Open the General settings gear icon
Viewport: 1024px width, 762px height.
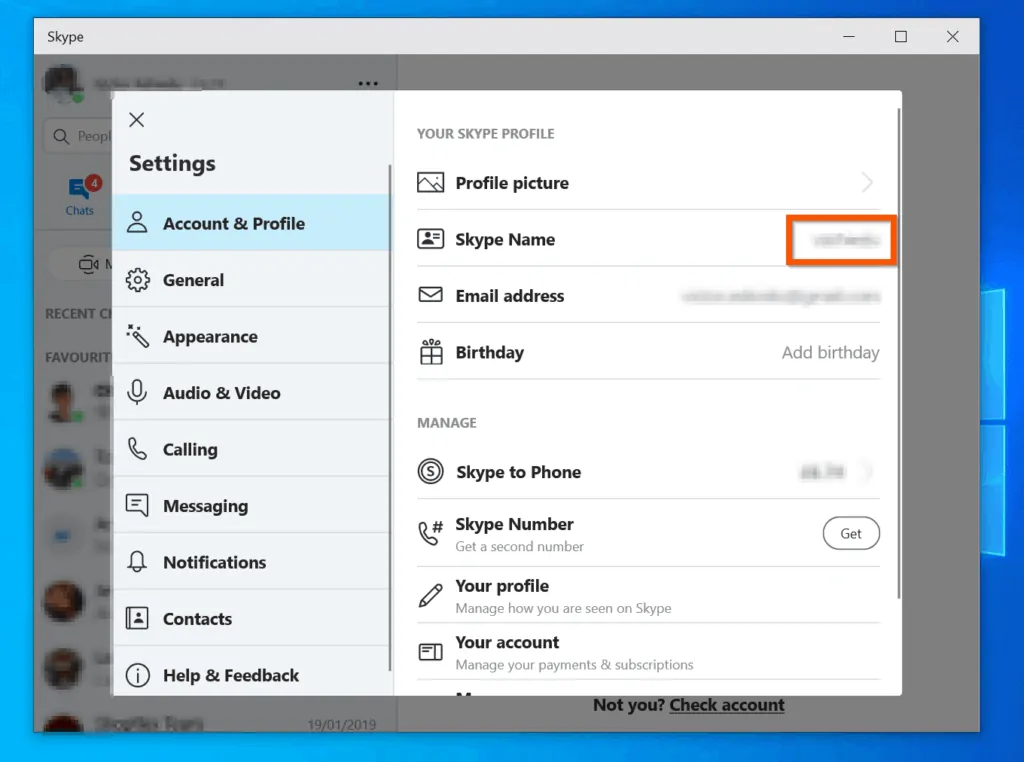136,280
